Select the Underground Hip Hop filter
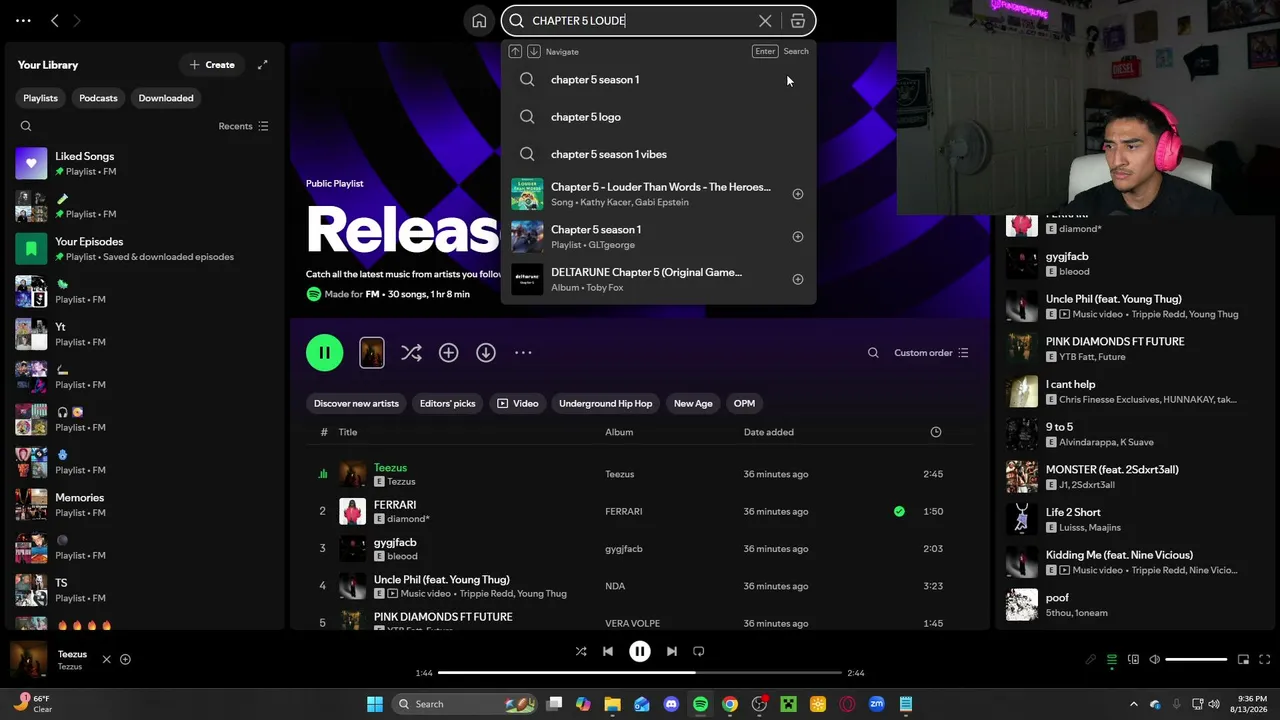Image resolution: width=1280 pixels, height=720 pixels. (606, 403)
